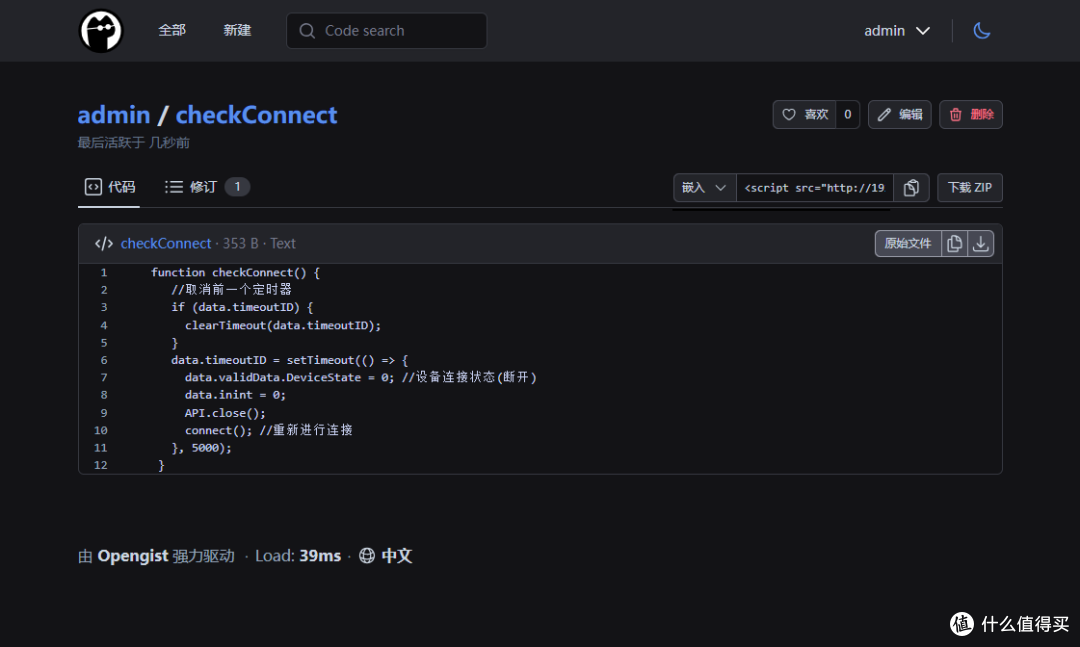Copy embed script with clipboard icon

point(911,187)
